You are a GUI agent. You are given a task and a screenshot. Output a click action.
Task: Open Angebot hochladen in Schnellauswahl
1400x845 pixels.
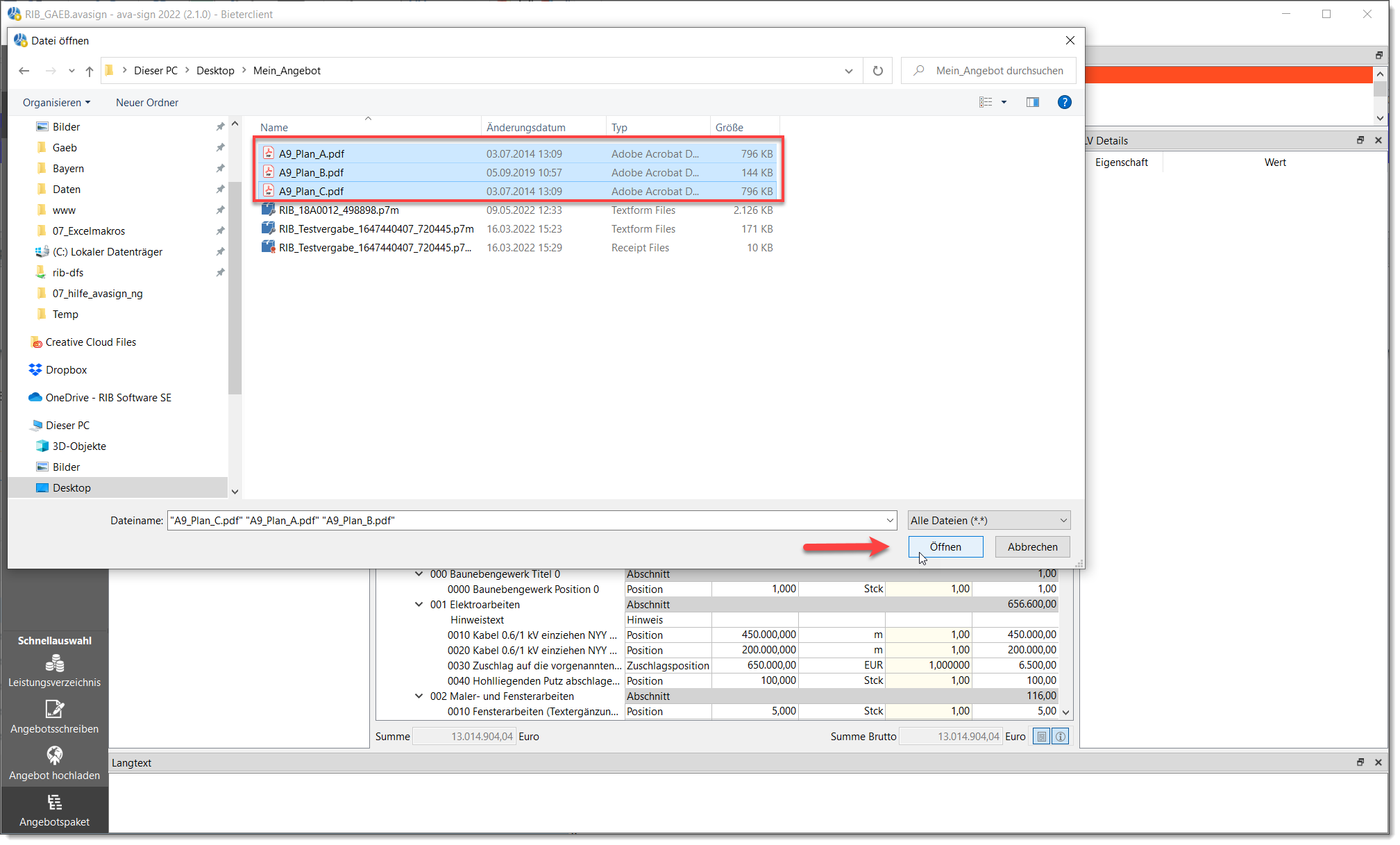pos(54,764)
